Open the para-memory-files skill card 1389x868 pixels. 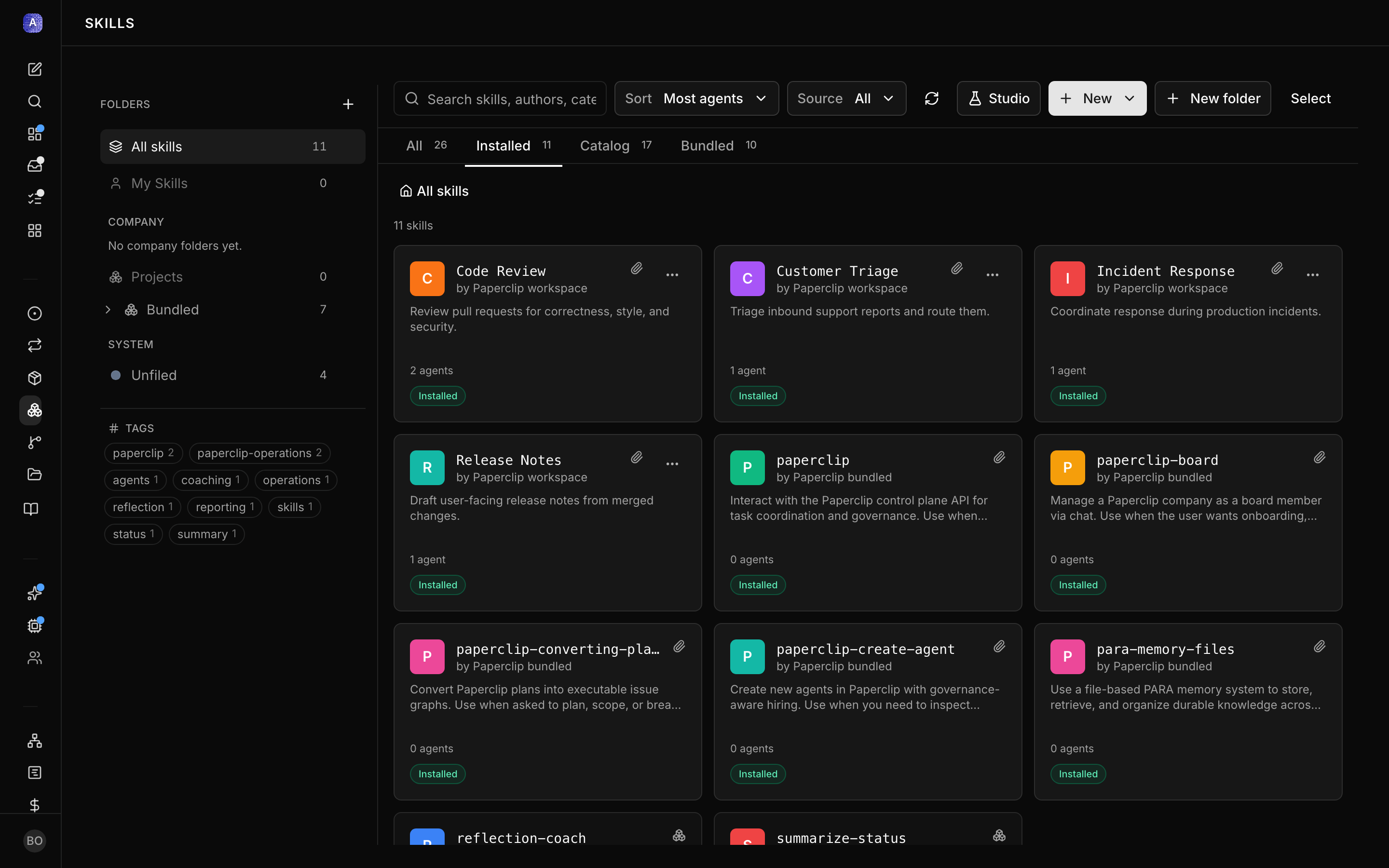tap(1187, 711)
